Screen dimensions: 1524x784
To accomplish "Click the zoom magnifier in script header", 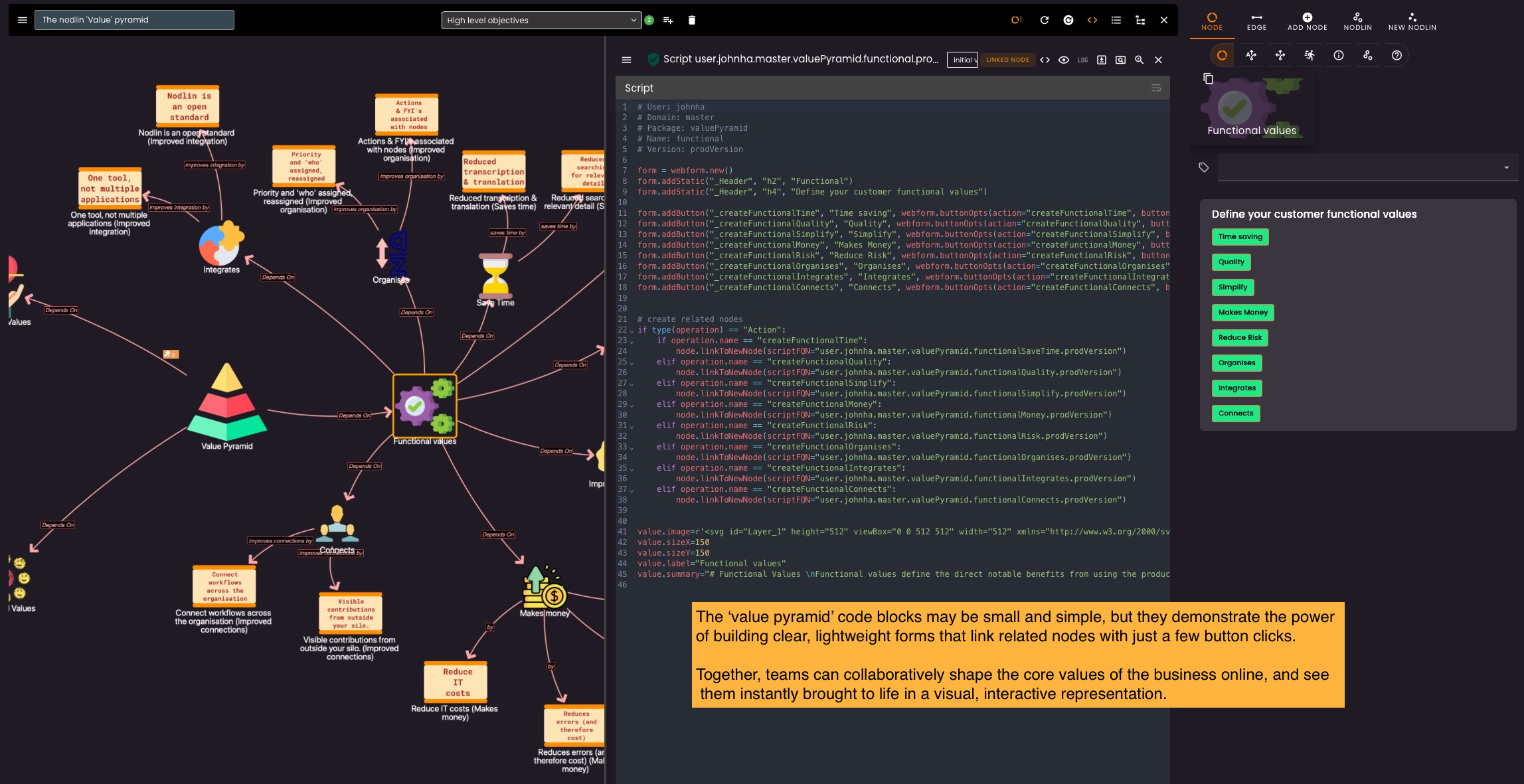I will [1139, 60].
